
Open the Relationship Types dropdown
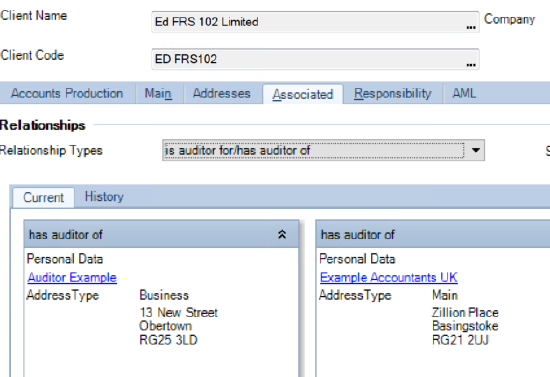tap(476, 150)
